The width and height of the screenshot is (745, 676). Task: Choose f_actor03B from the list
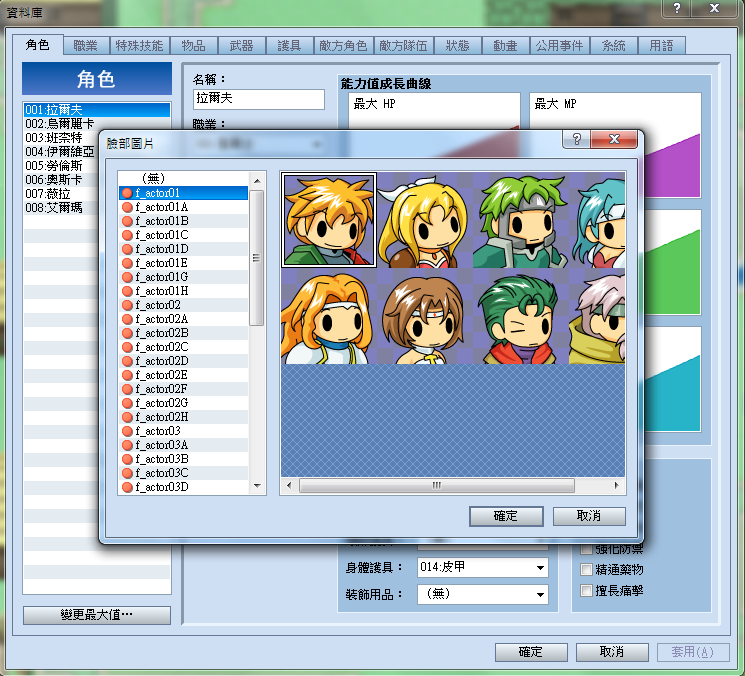coord(183,459)
